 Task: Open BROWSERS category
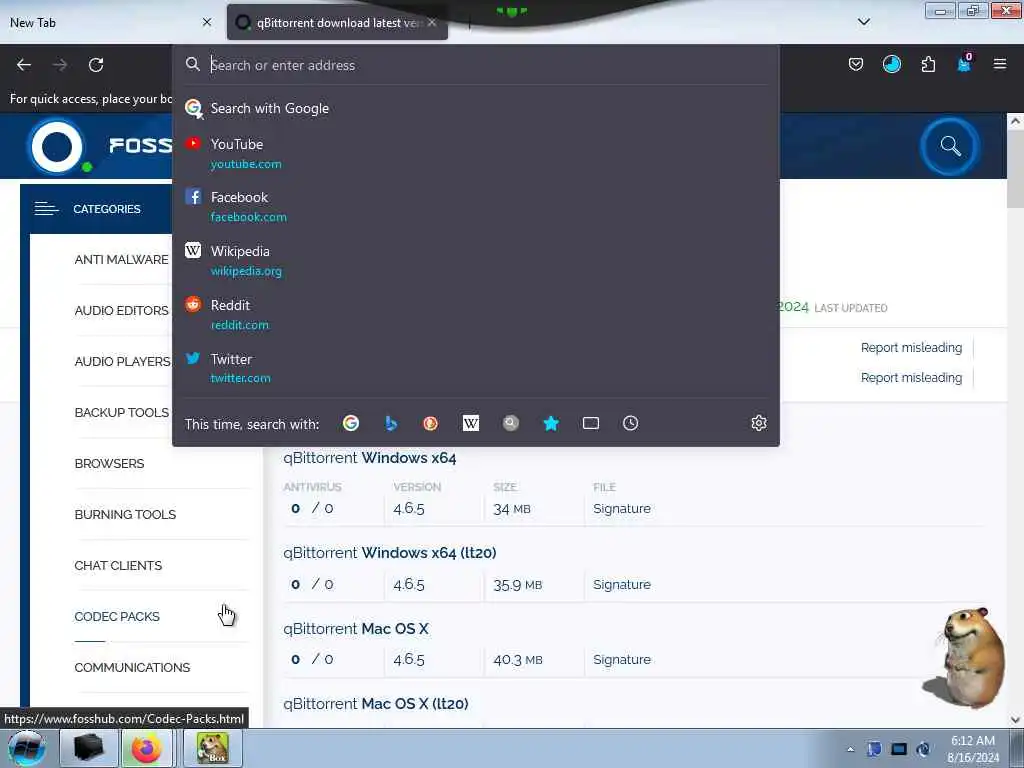(109, 464)
